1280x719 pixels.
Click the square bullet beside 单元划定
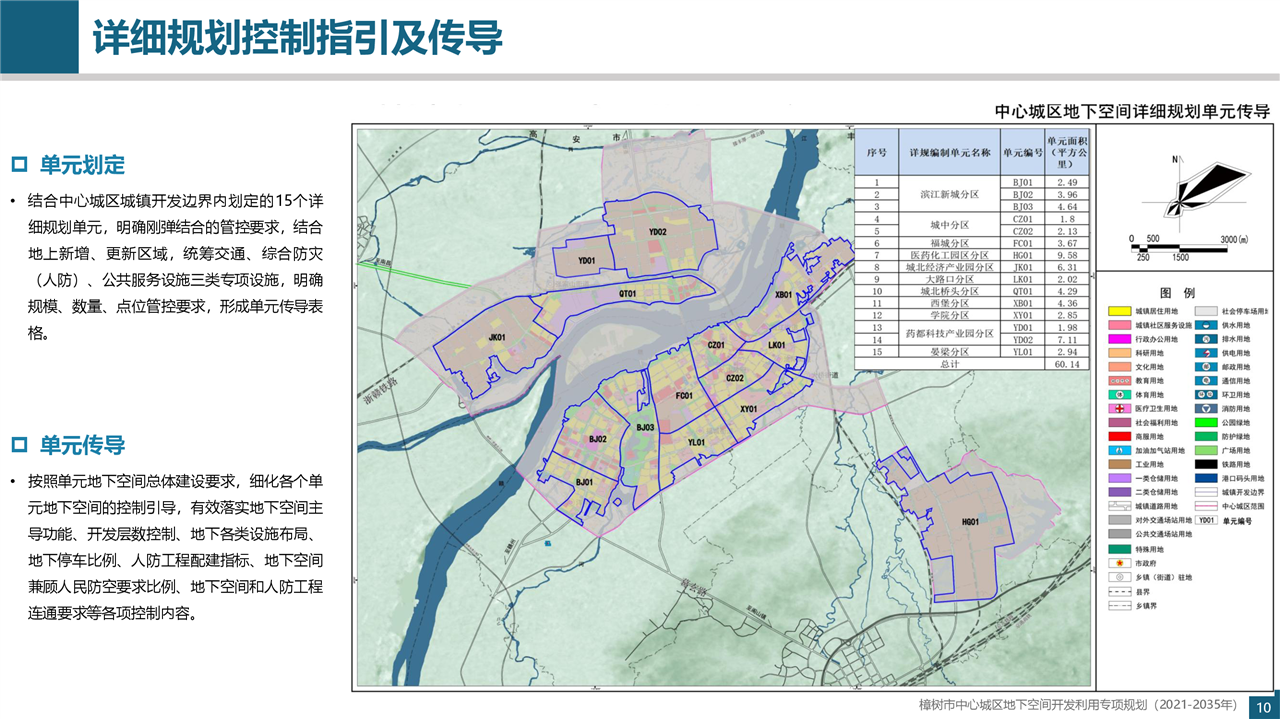point(18,164)
